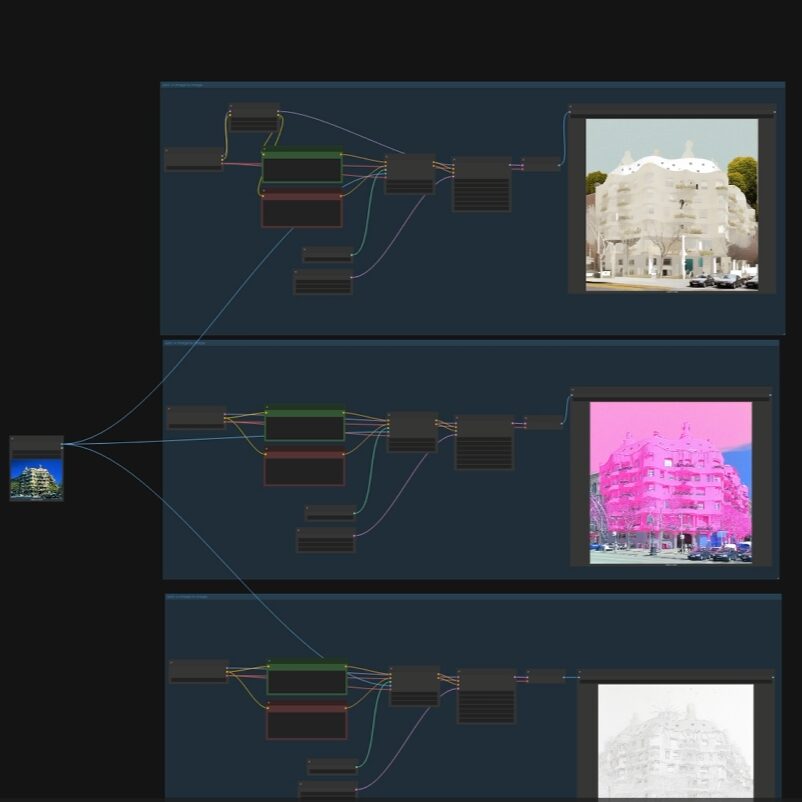The width and height of the screenshot is (802, 802).
Task: Click the title bar of the top group
Action: pyautogui.click(x=473, y=85)
